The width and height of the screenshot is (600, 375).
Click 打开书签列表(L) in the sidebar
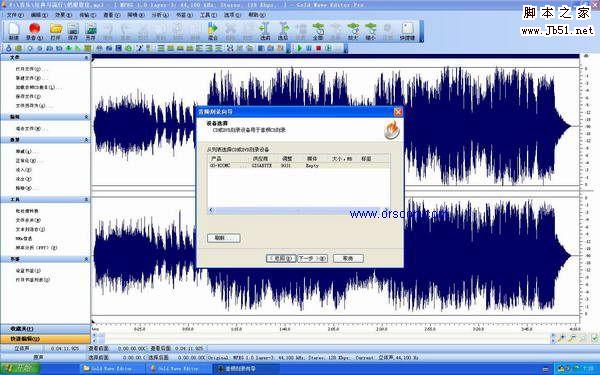(x=33, y=280)
